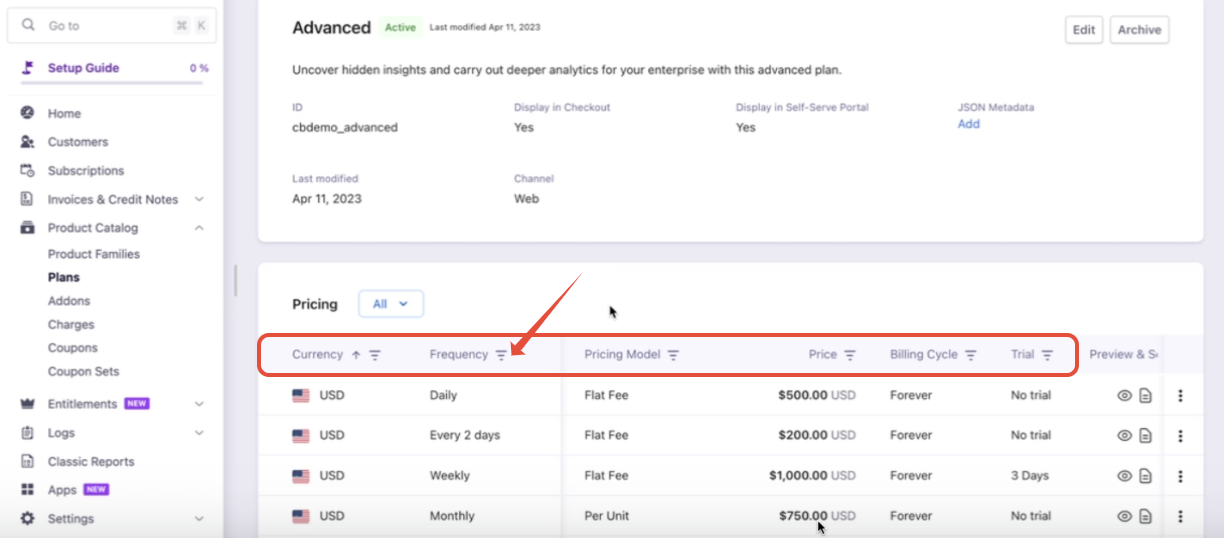1224x538 pixels.
Task: Open Coupons in the sidebar
Action: point(73,348)
